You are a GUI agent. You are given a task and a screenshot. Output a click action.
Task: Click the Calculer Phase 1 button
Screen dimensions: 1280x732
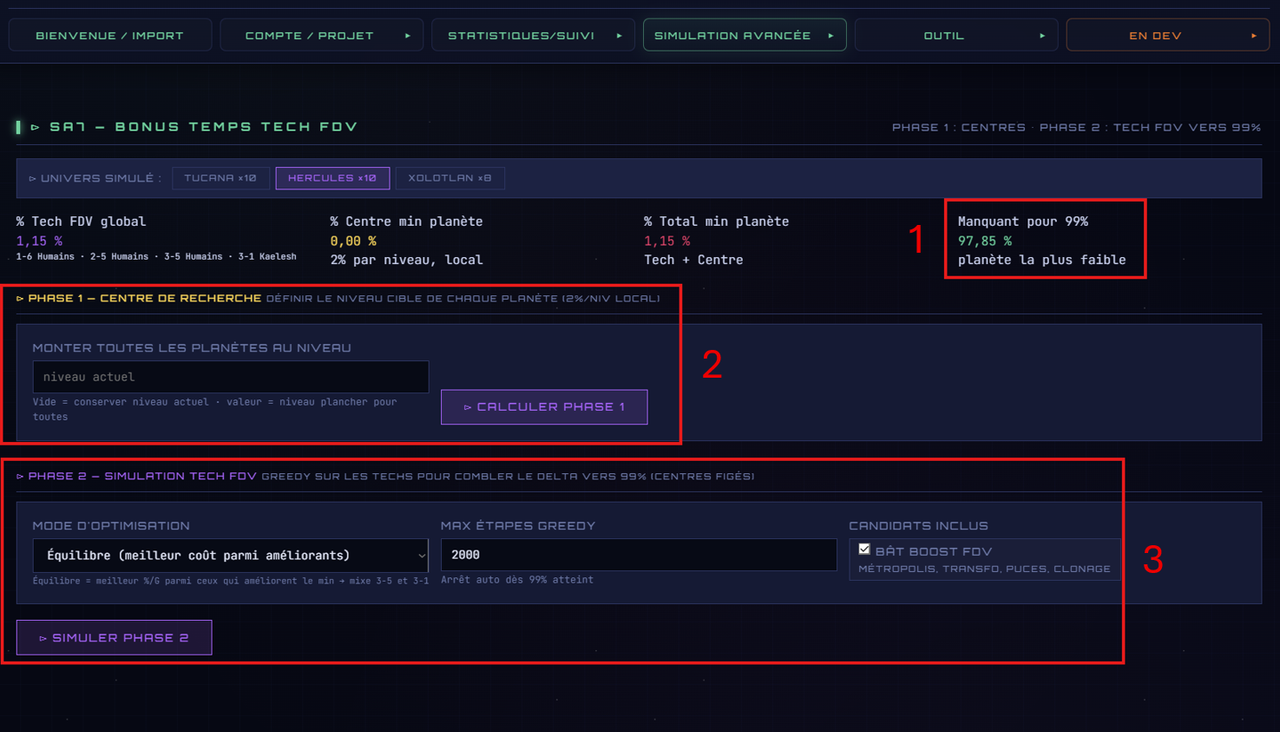click(x=544, y=407)
